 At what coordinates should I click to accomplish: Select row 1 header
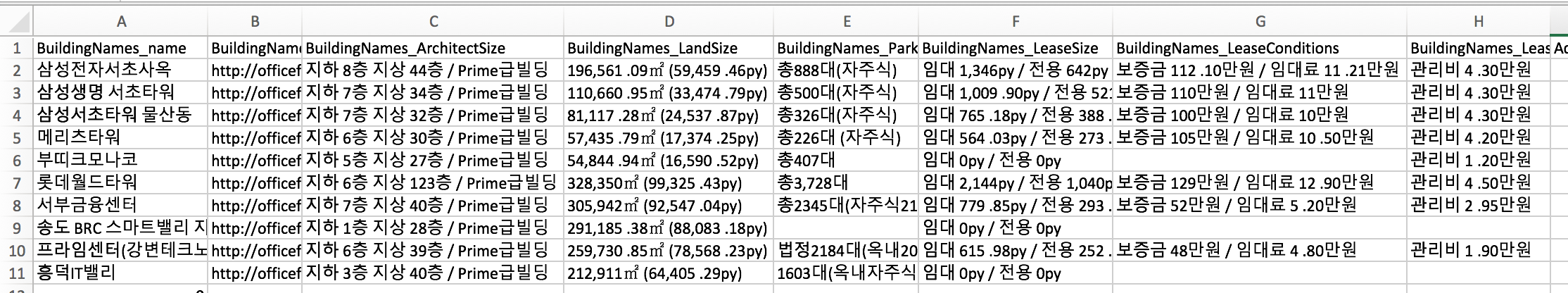(16, 48)
